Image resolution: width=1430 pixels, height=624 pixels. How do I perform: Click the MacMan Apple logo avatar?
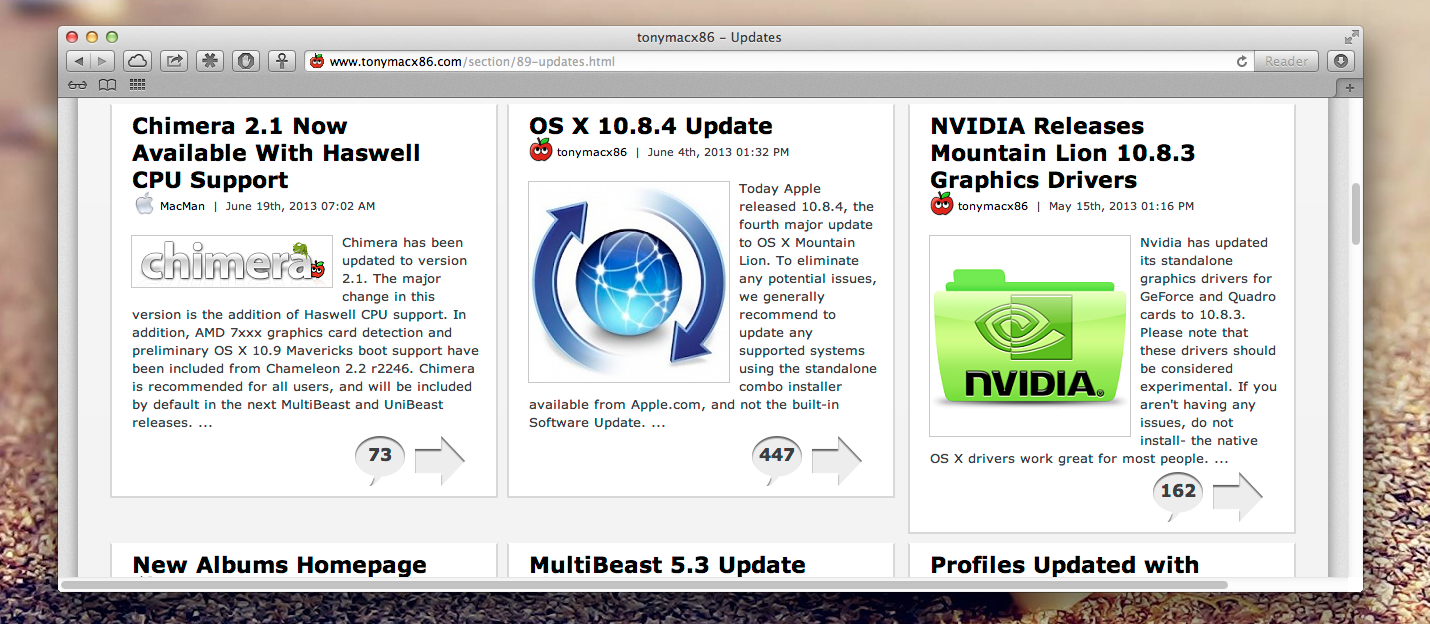coord(144,205)
